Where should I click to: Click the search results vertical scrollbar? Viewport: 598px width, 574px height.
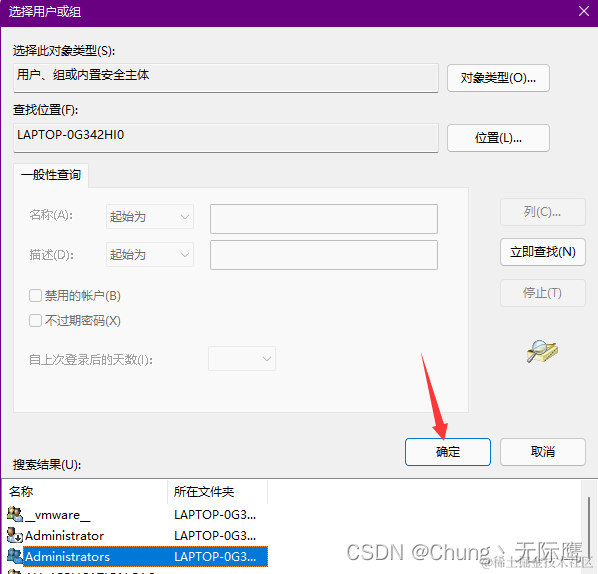[x=589, y=526]
